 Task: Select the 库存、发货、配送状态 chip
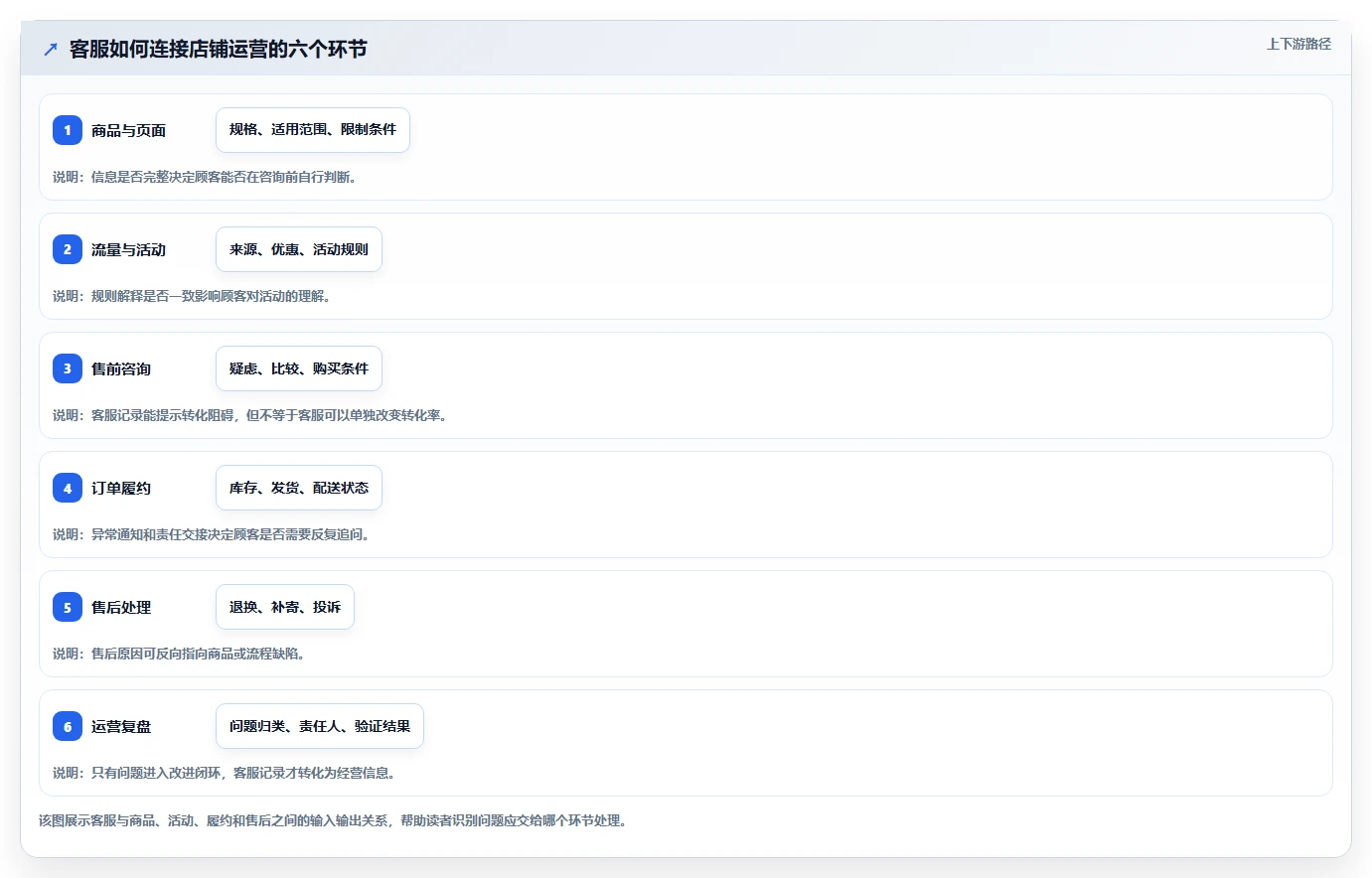pos(299,488)
